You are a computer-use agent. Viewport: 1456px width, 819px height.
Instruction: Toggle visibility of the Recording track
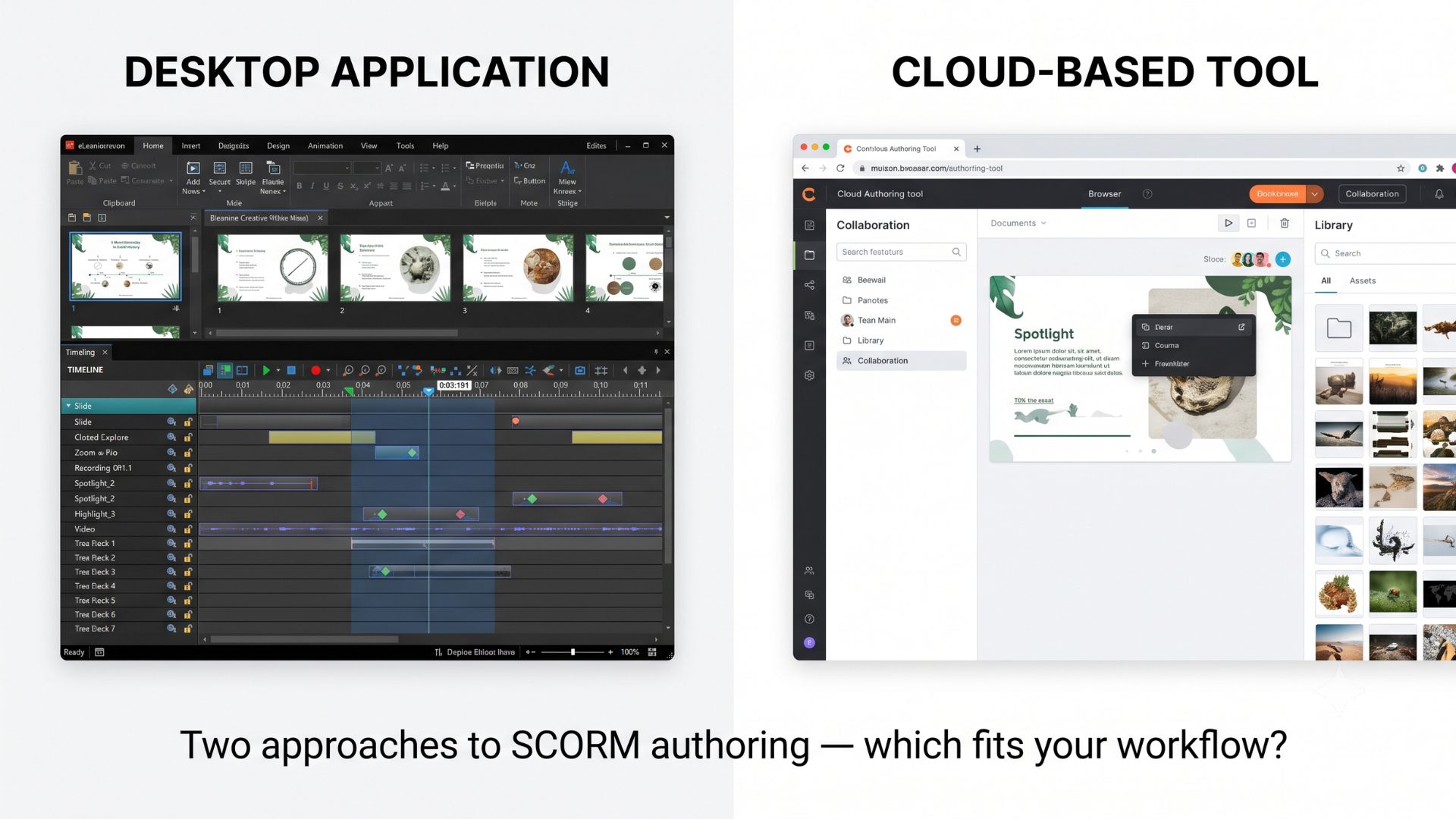171,468
